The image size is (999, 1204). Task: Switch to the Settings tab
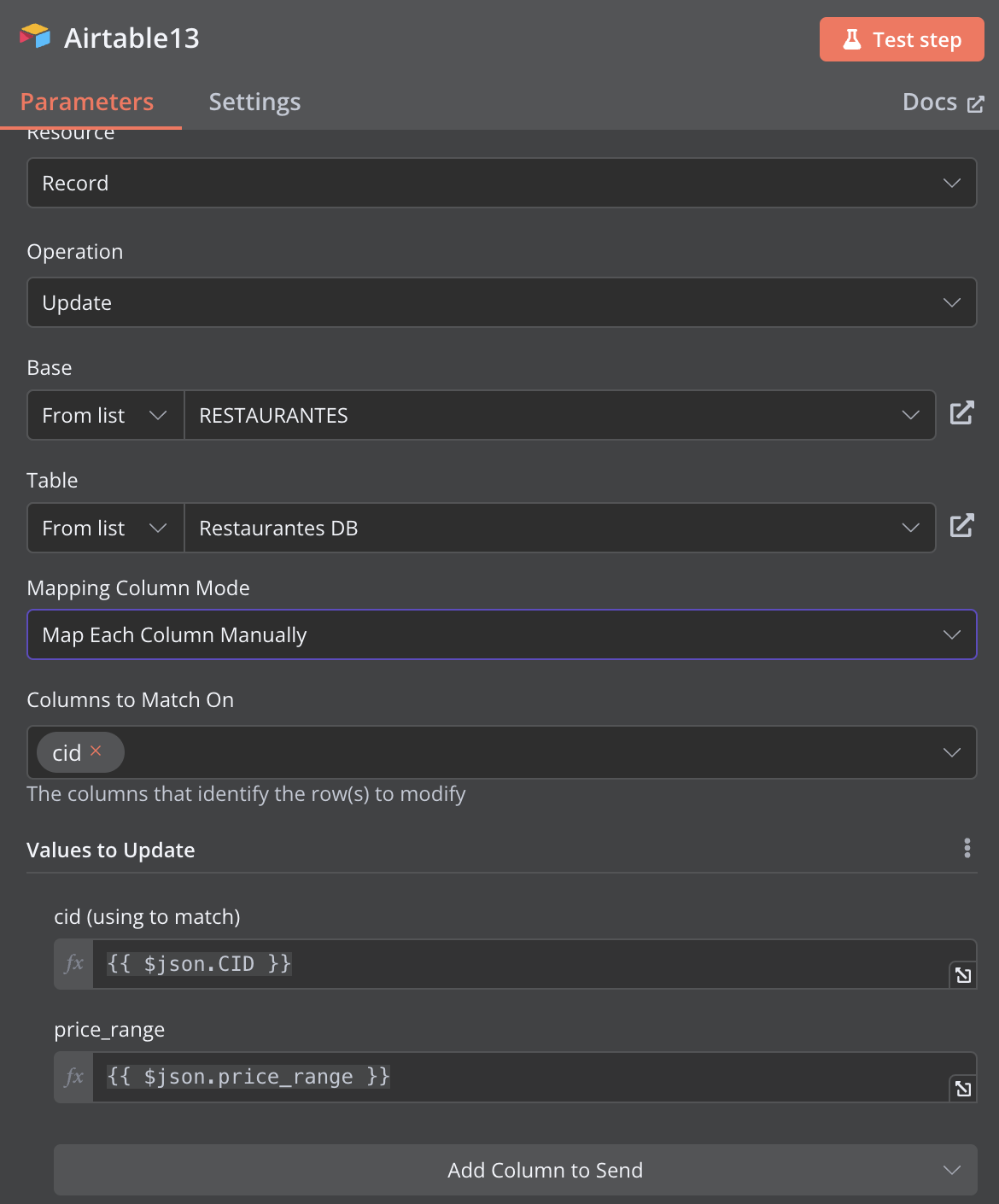pos(254,102)
